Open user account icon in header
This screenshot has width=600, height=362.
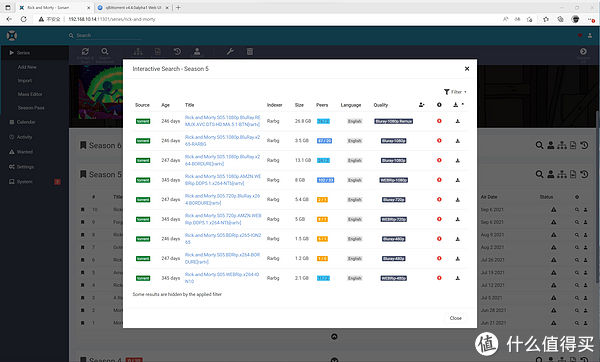tap(590, 36)
